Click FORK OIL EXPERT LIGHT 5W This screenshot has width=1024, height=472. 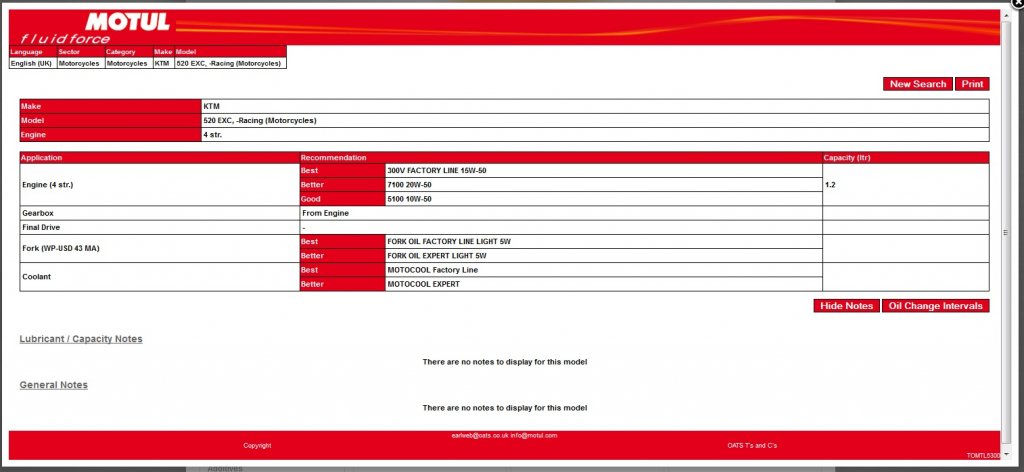click(x=436, y=256)
